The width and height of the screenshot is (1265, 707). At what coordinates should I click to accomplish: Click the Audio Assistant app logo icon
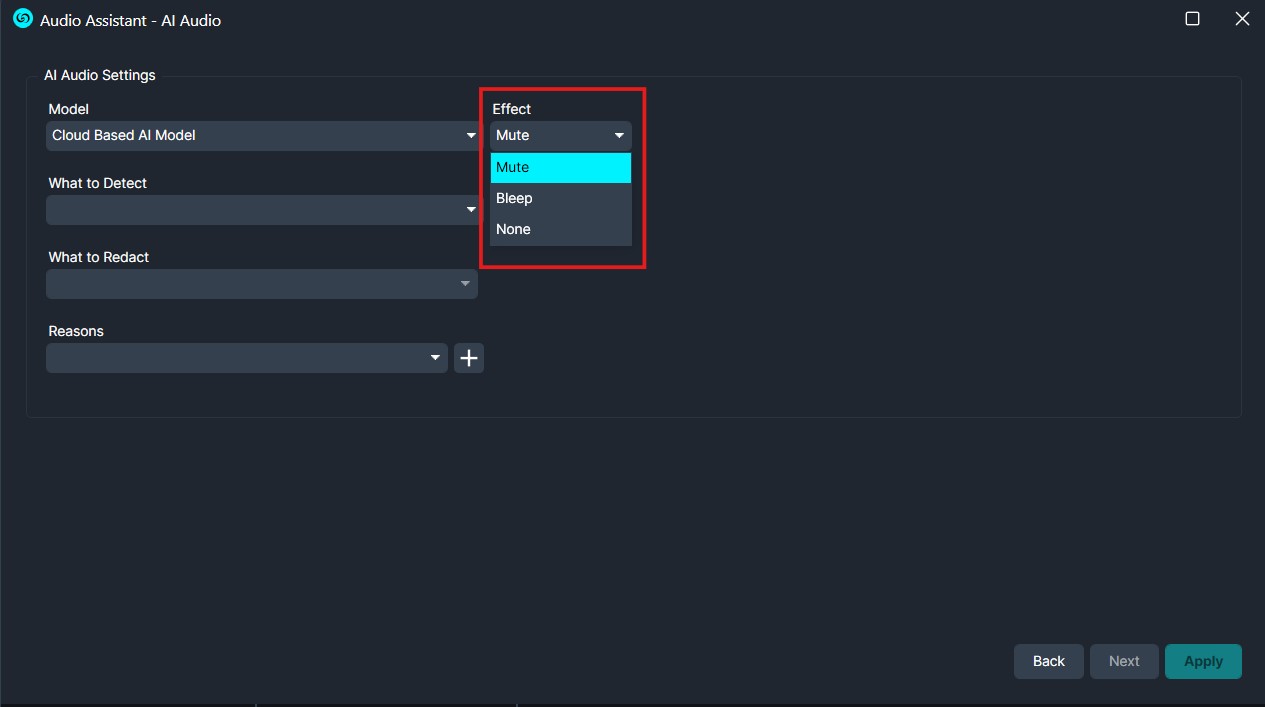click(22, 19)
